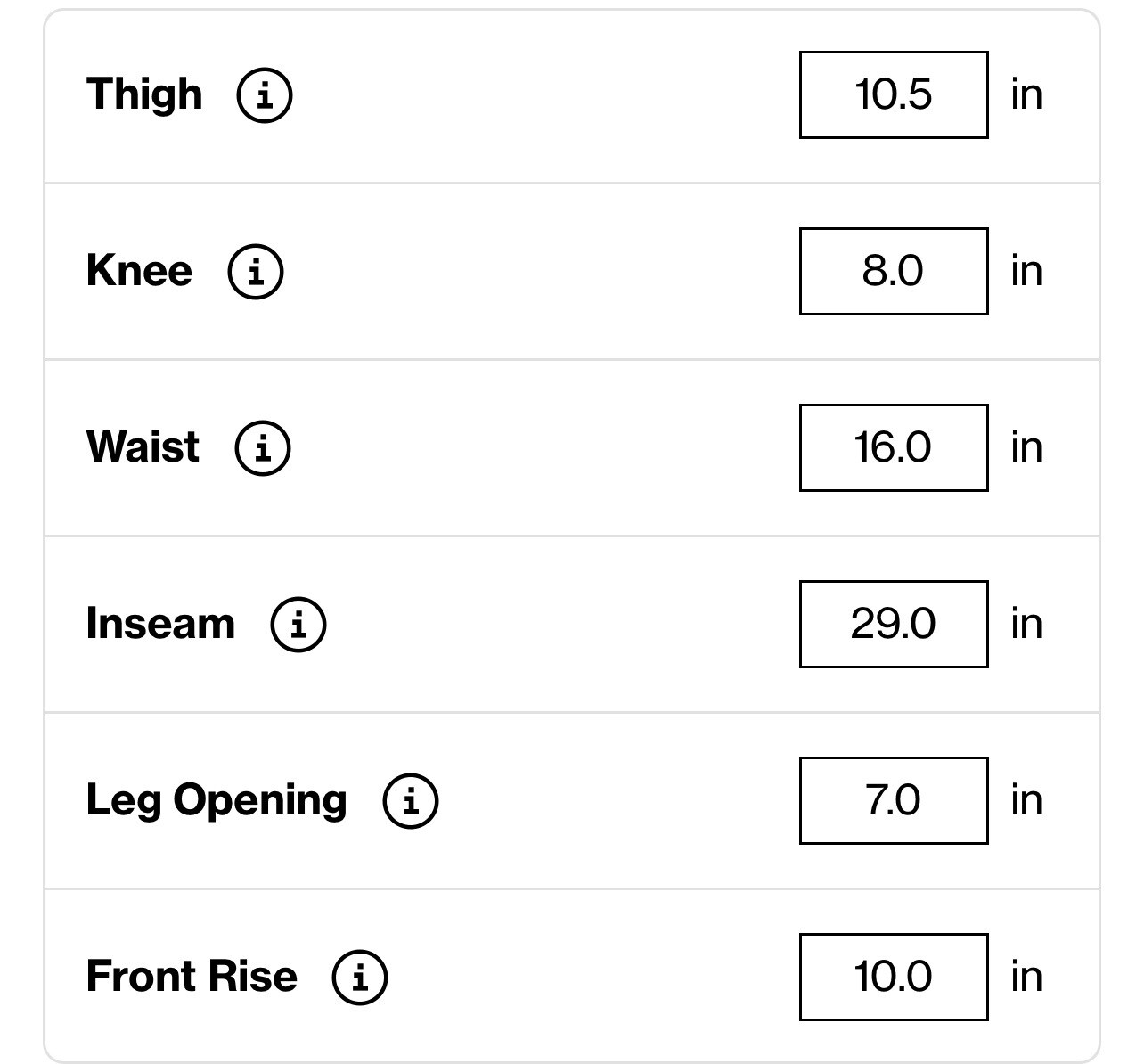Click the "in" unit beside Front Rise field
Viewport: 1144px width, 1064px height.
(1026, 977)
